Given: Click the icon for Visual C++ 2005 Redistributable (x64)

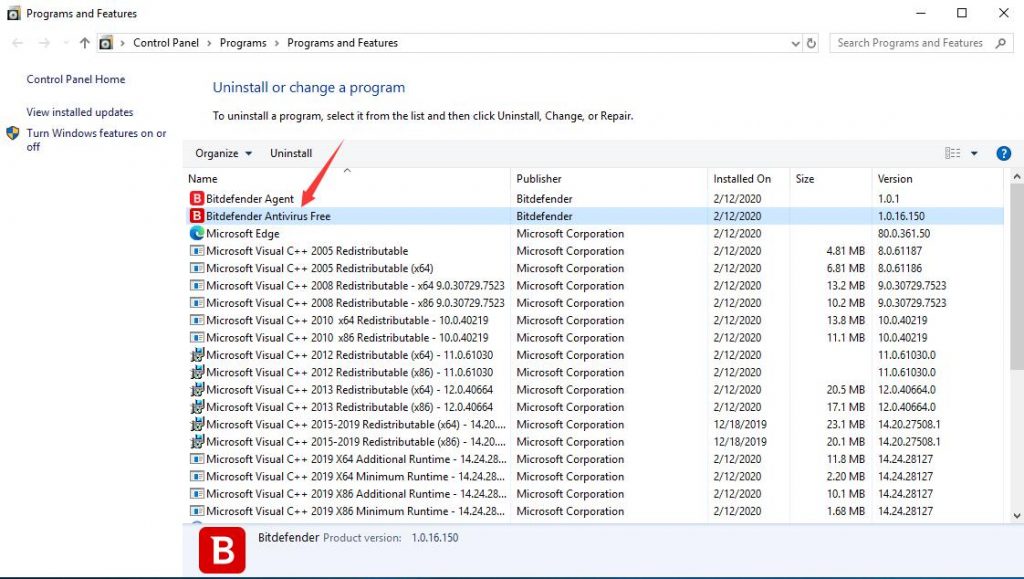Looking at the screenshot, I should point(197,268).
